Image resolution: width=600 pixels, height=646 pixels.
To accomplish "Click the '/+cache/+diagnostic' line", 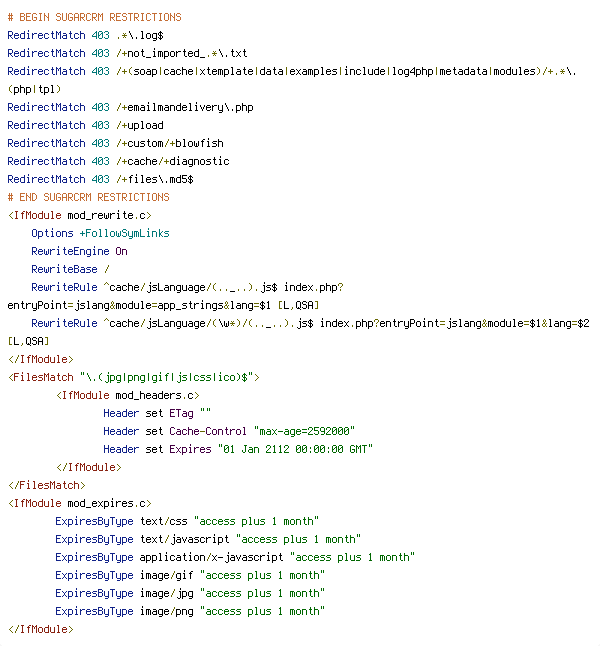I will [x=118, y=162].
